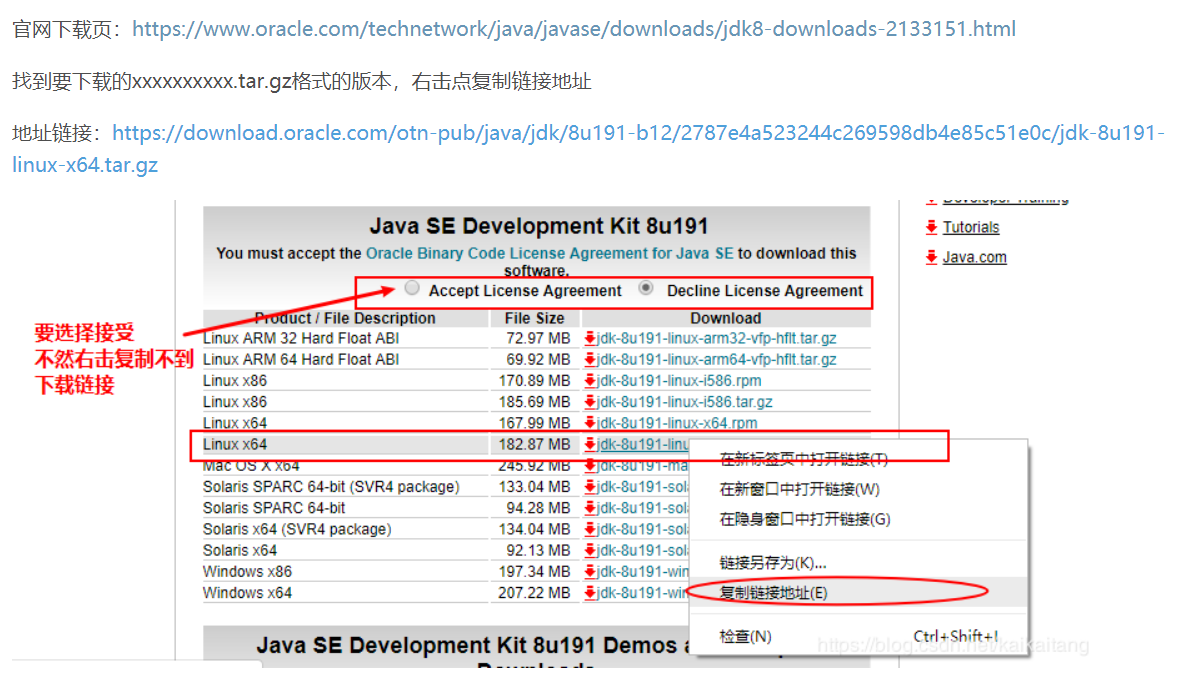
Task: Click the highlighted Linux x64 table row
Action: point(400,443)
